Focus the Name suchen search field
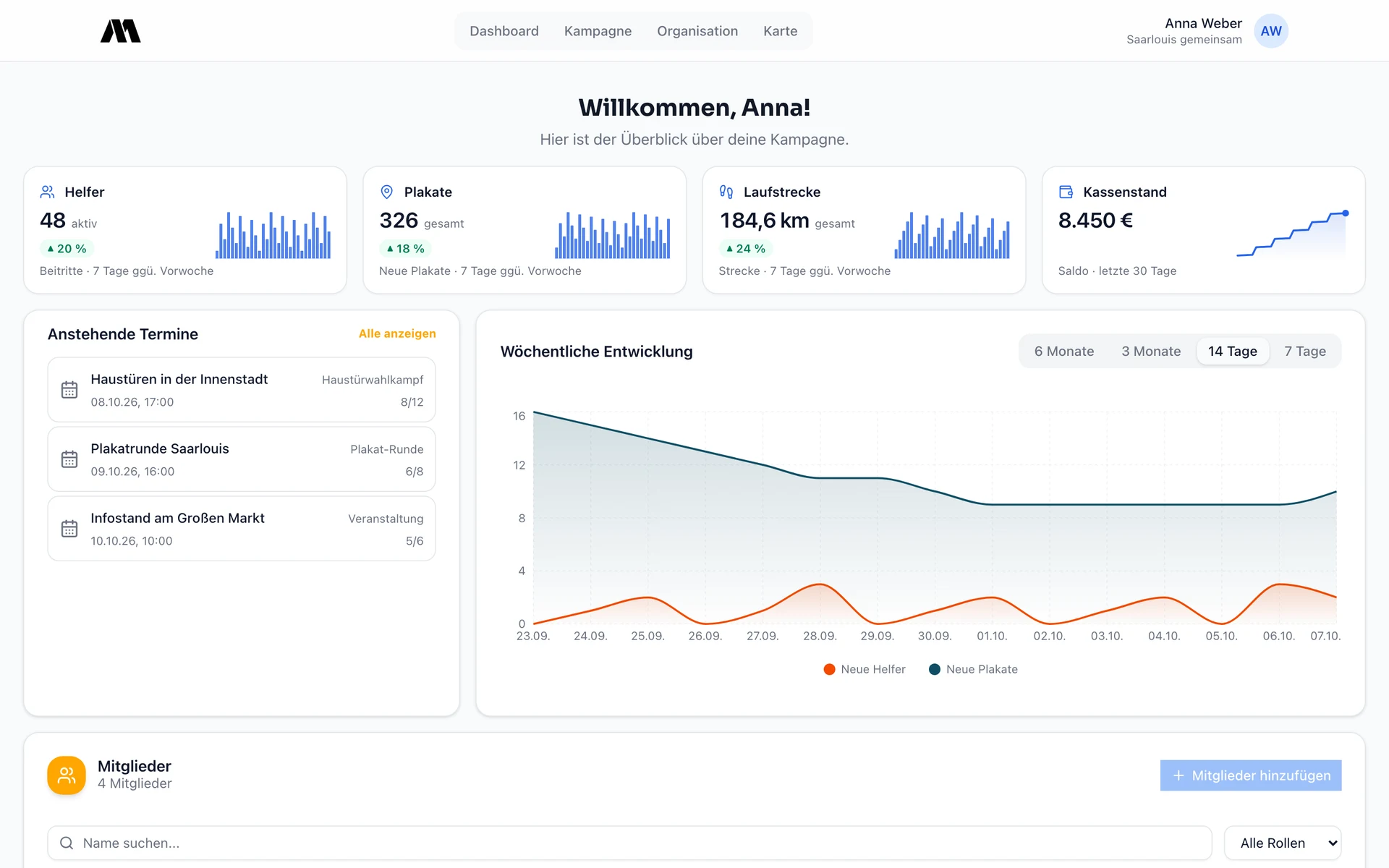 point(629,843)
